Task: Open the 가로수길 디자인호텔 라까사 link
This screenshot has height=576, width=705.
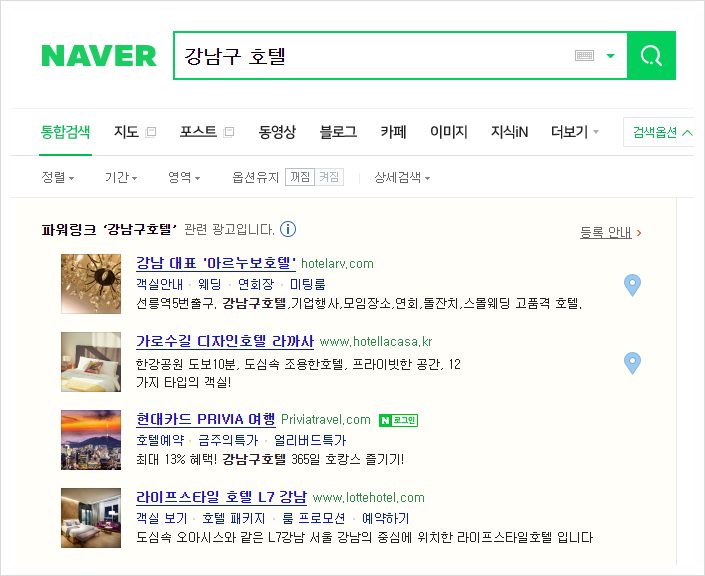Action: pyautogui.click(x=225, y=341)
